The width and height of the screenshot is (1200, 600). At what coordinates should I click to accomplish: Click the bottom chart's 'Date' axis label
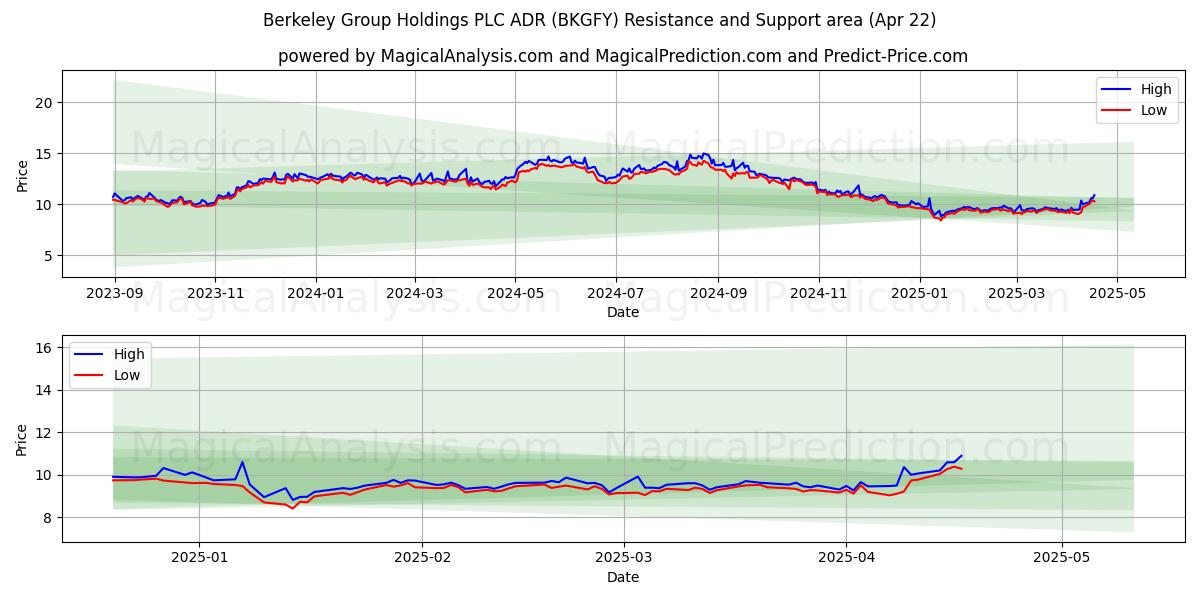[x=623, y=577]
